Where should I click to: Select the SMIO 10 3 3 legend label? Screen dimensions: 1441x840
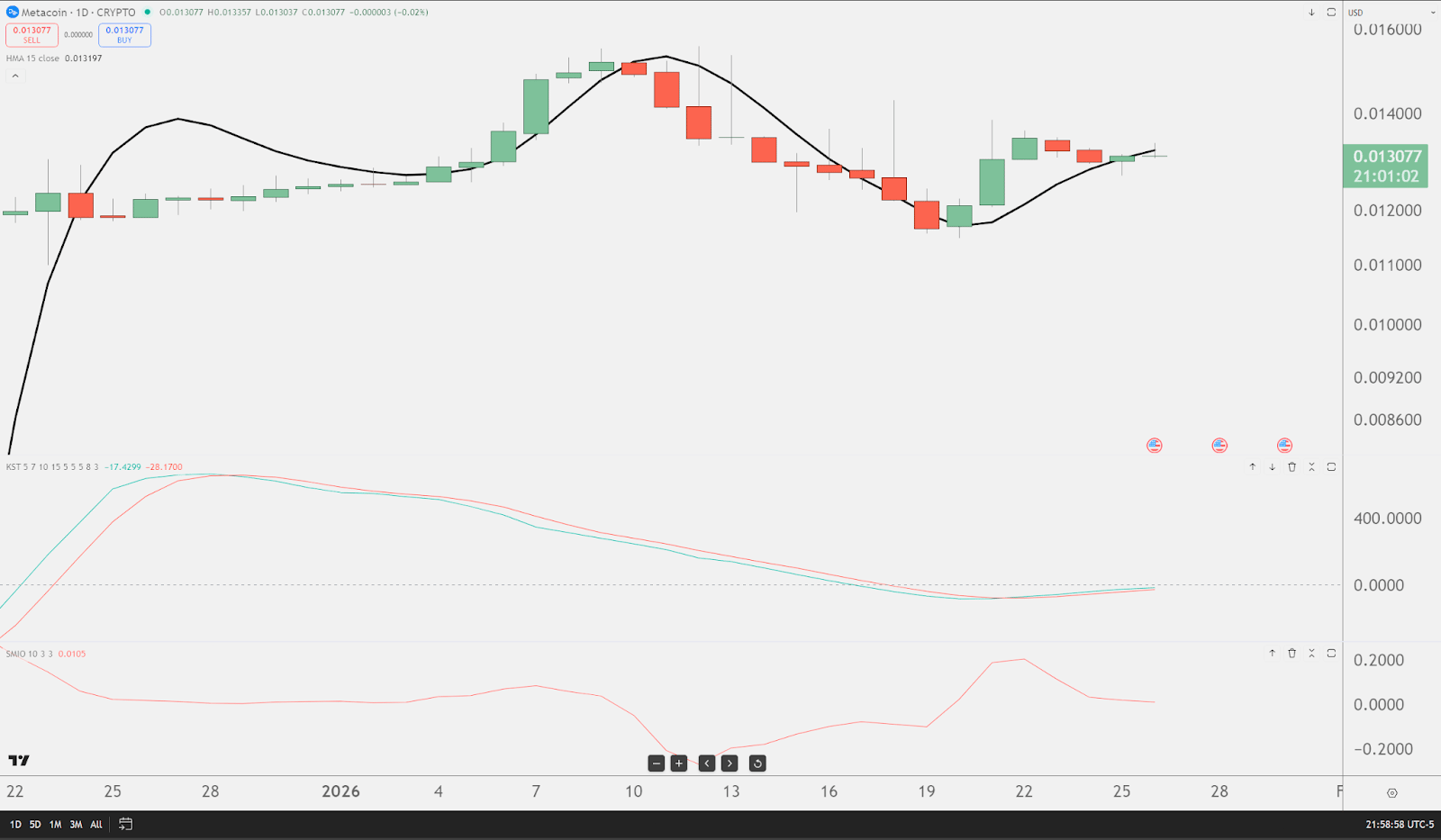29,654
